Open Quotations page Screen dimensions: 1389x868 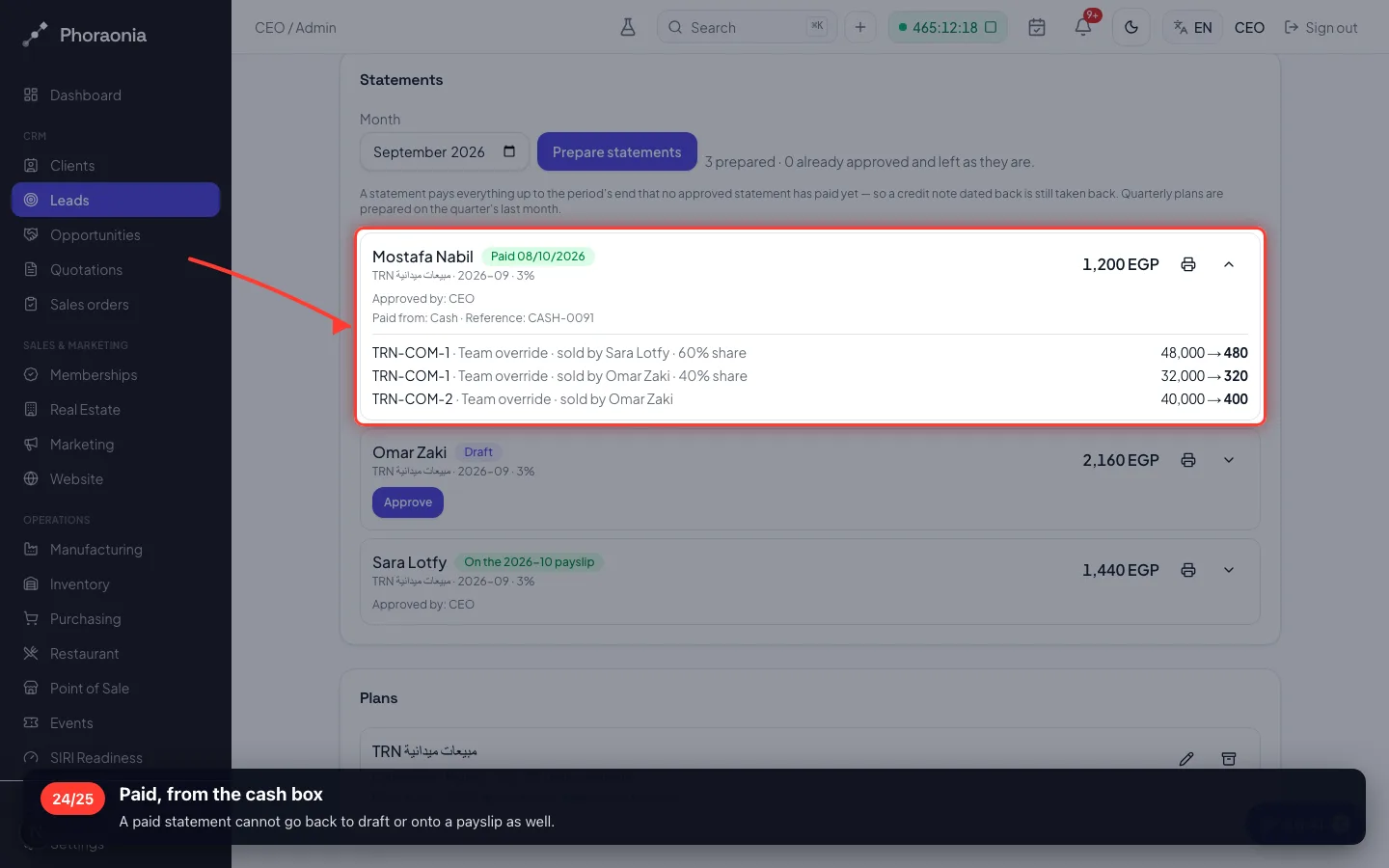116,270
